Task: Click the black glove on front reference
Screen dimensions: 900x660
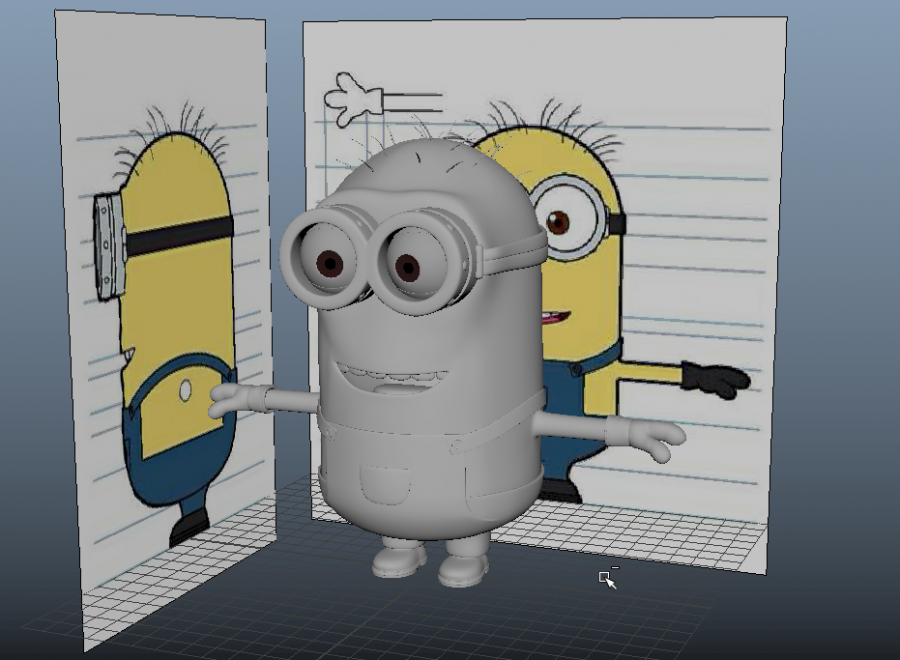Action: 715,380
